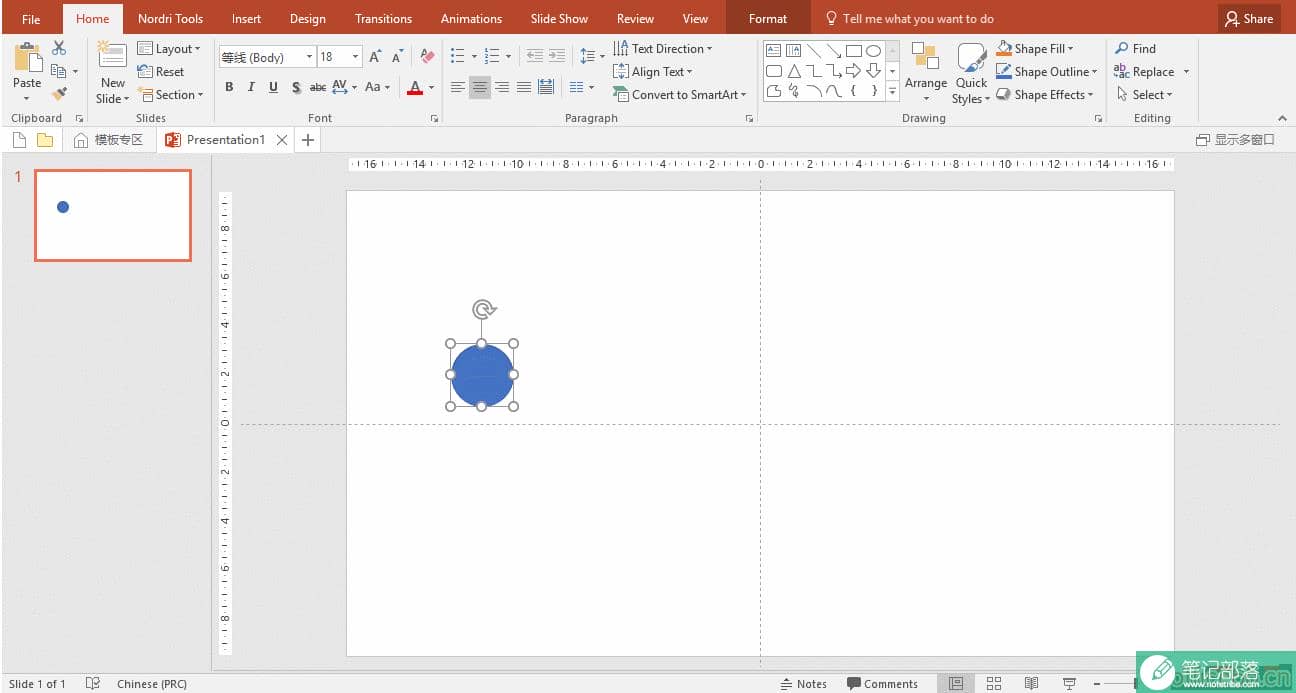Select the Rounded Rectangle shape

(774, 71)
